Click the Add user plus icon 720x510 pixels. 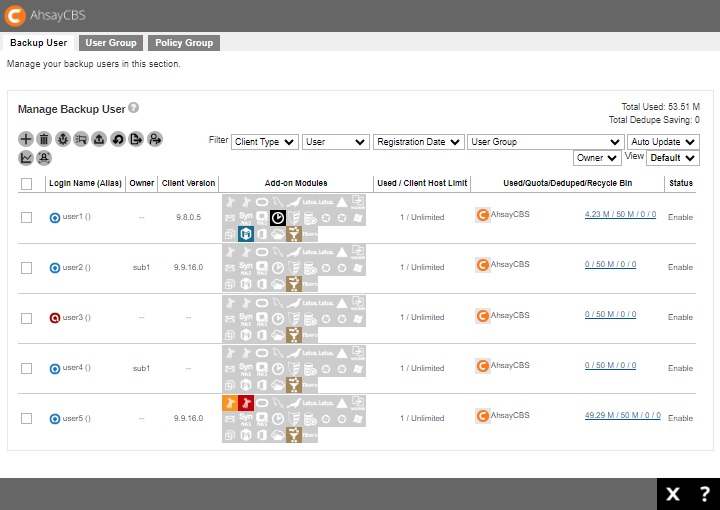[26, 139]
